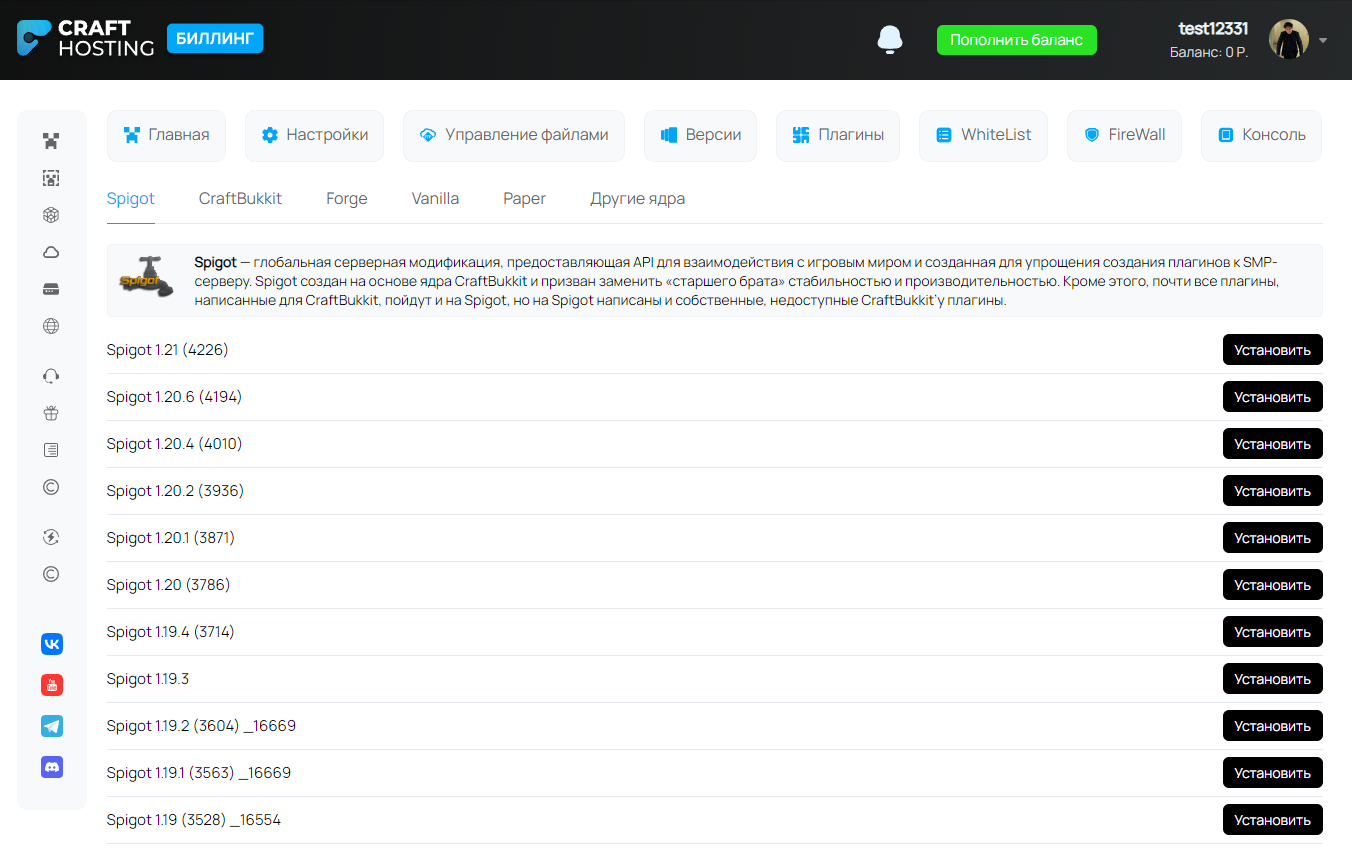The height and width of the screenshot is (850, 1352).
Task: Click the notification bell icon
Action: (x=890, y=40)
